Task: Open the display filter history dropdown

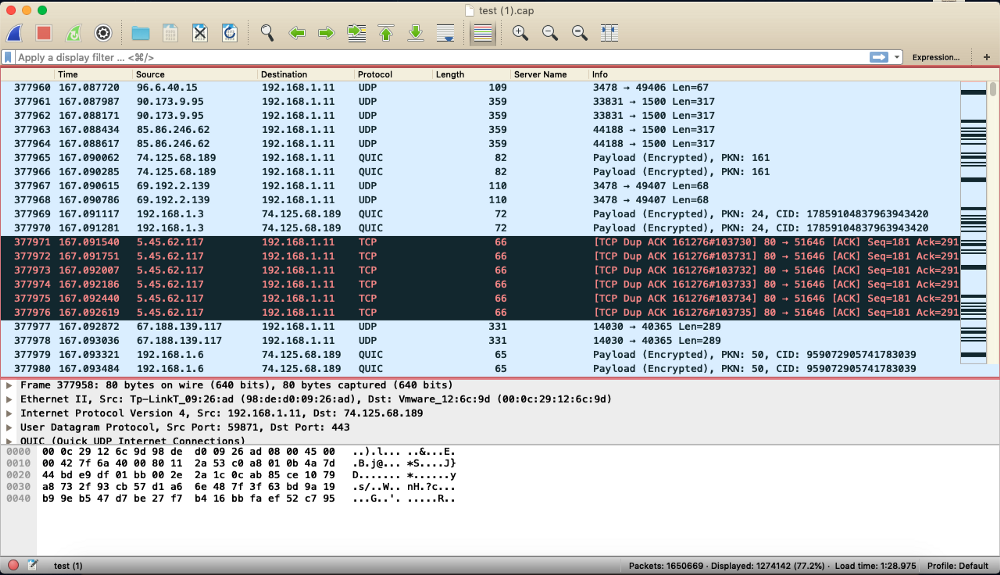Action: coord(897,58)
